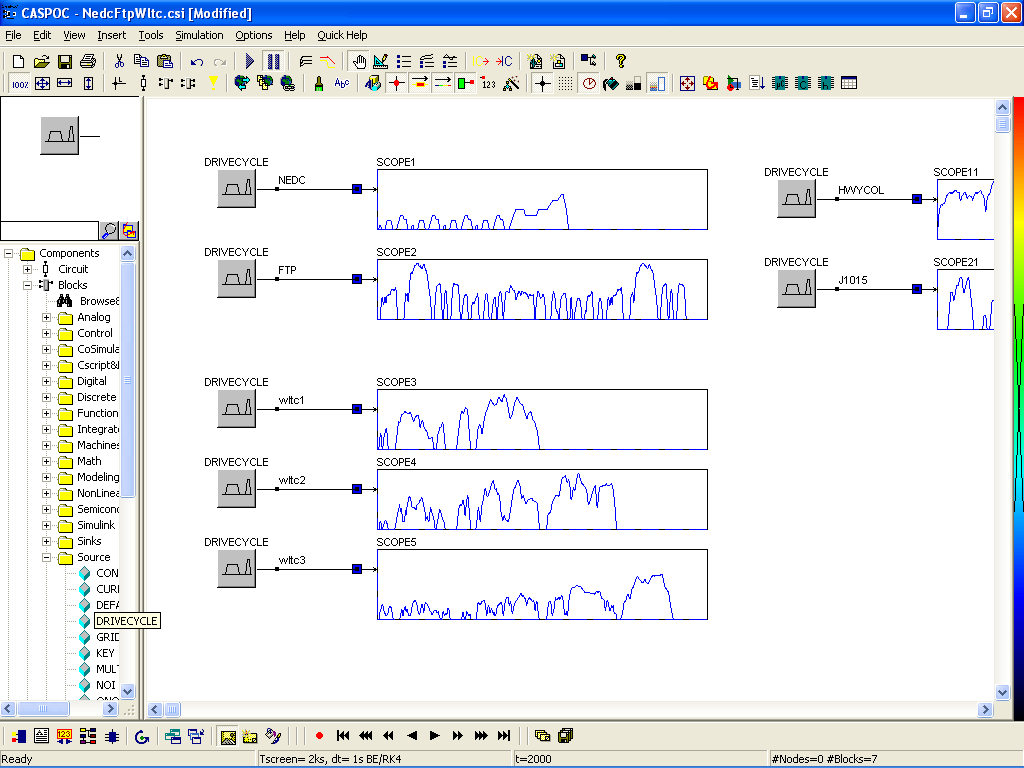Collapse the Components root node
The height and width of the screenshot is (768, 1024).
[x=8, y=253]
